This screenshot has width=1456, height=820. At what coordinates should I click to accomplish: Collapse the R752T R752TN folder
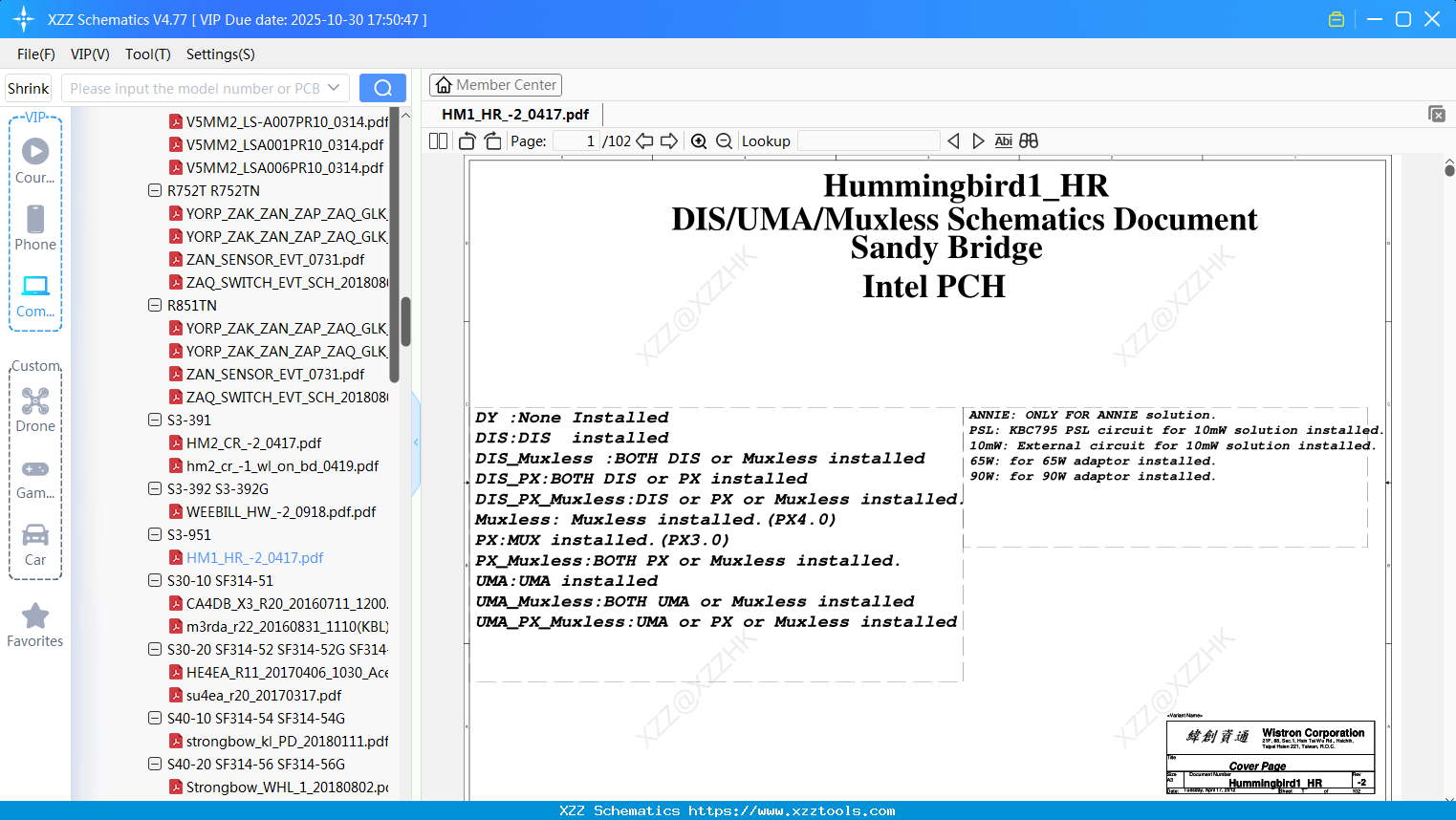coord(155,190)
